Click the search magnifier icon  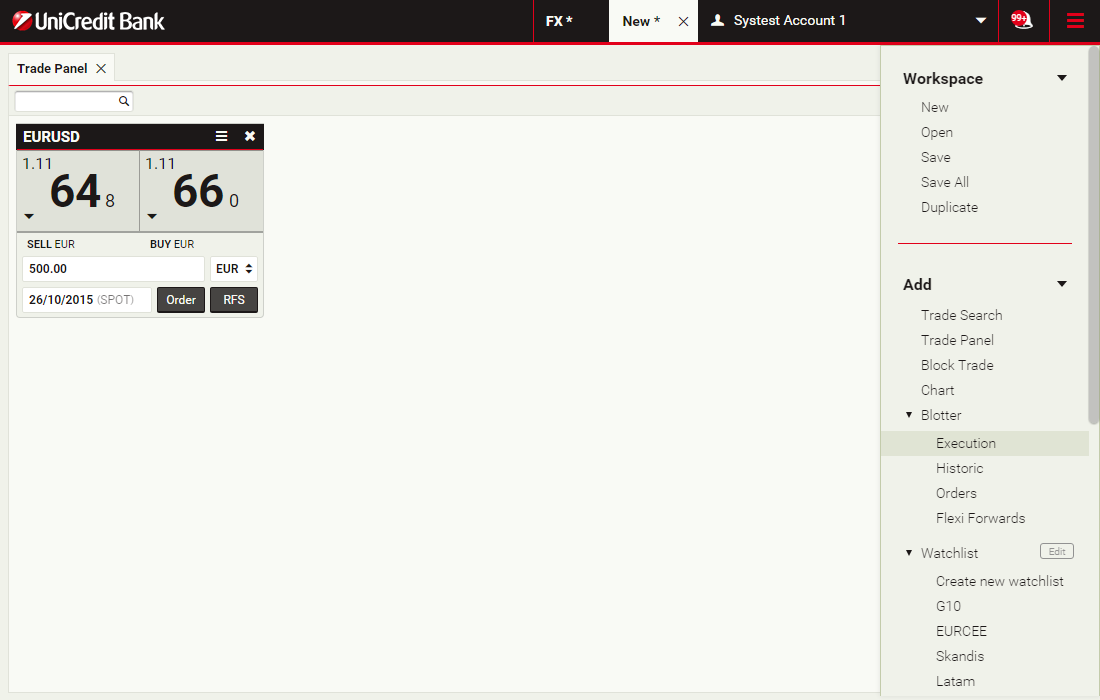[x=124, y=101]
